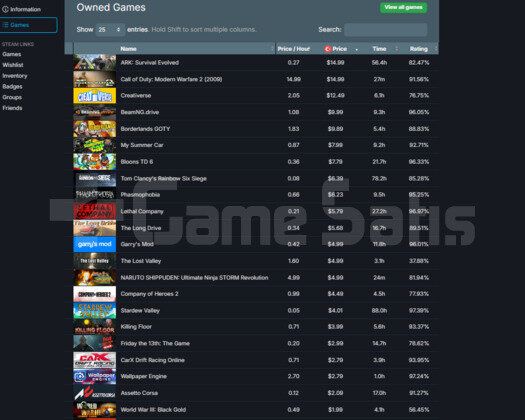
Task: Click the Phasmophobia thumbnail
Action: tap(95, 195)
